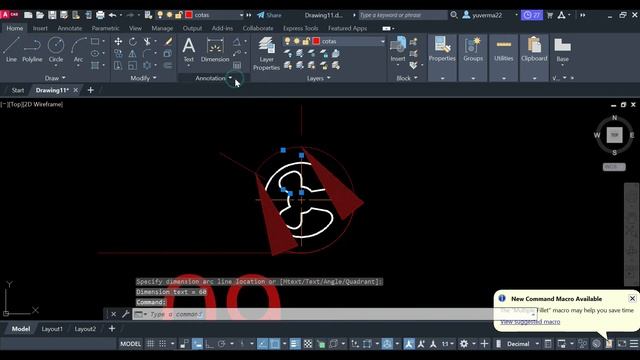Viewport: 640px width, 360px height.
Task: Activate the Offset tool
Action: coord(168,65)
